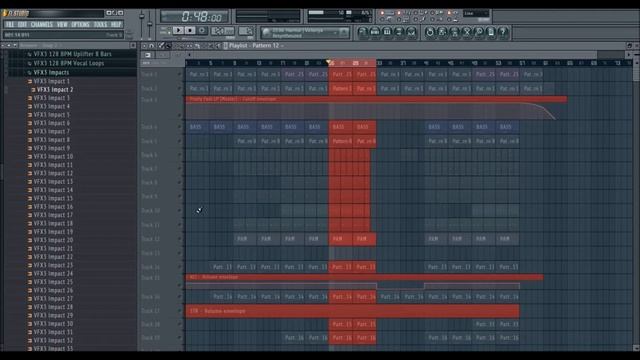
Task: Mute Track 2 using its dot
Action: point(180,89)
